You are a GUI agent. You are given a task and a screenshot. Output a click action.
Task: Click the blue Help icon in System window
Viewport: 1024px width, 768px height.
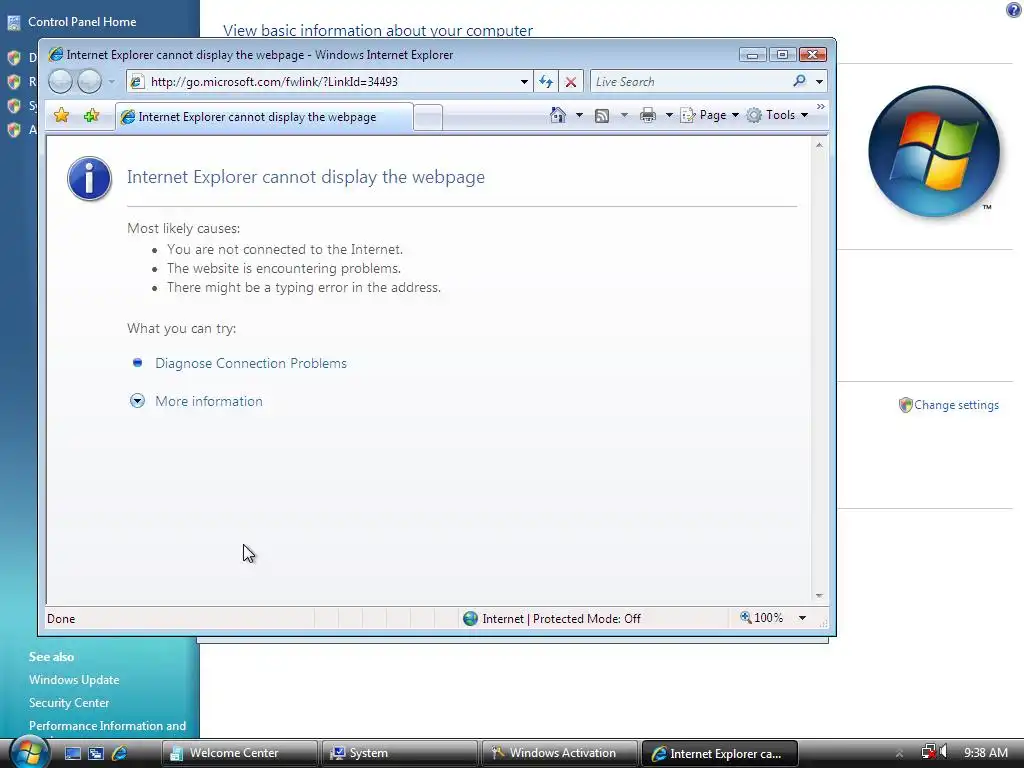pyautogui.click(x=1013, y=9)
